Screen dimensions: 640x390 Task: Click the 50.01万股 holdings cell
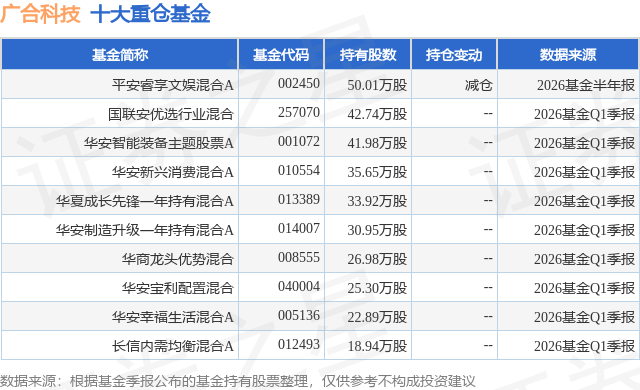(x=377, y=85)
